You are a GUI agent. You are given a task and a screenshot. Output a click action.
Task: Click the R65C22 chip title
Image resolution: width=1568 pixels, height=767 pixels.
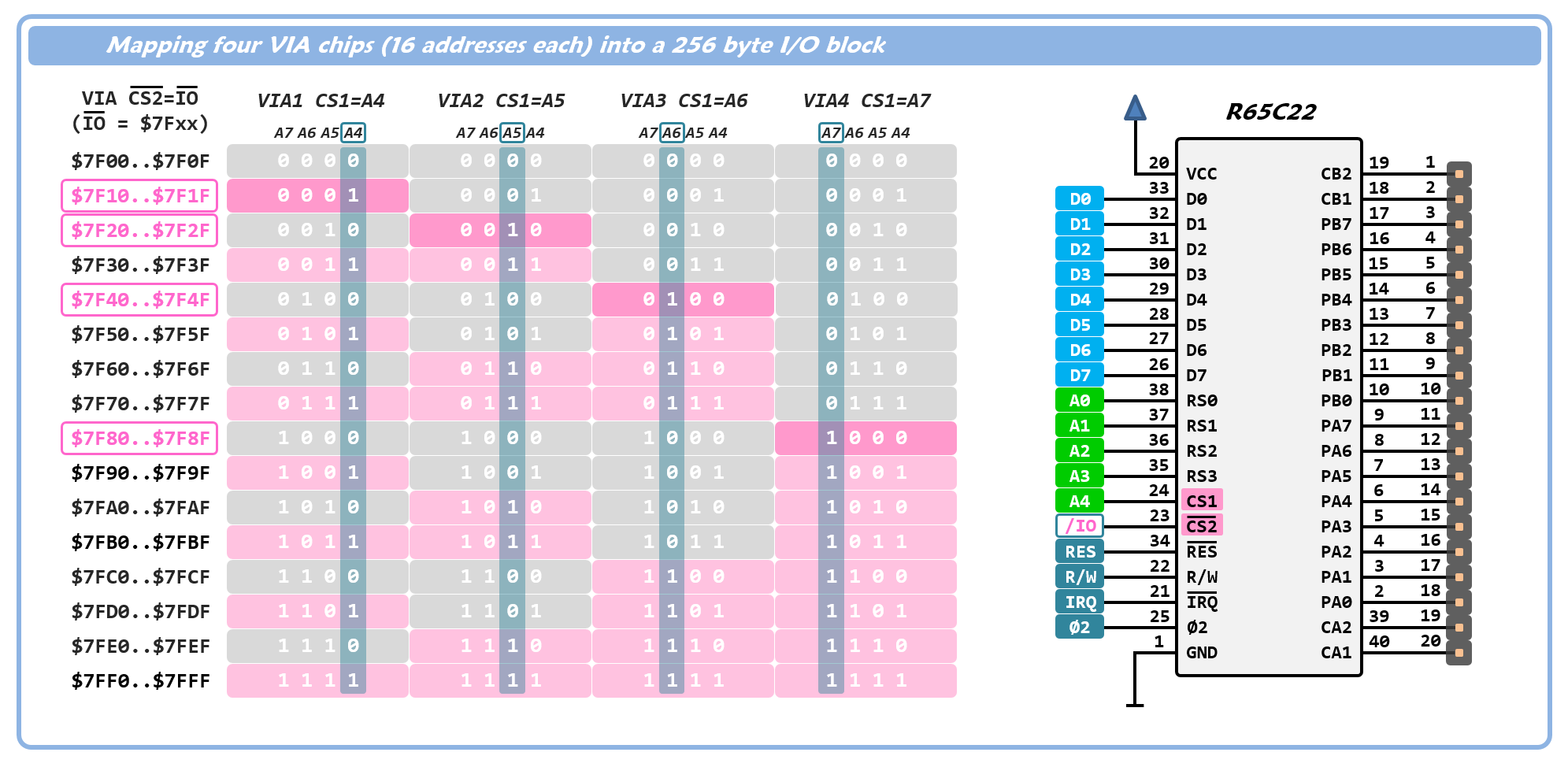[x=1270, y=113]
